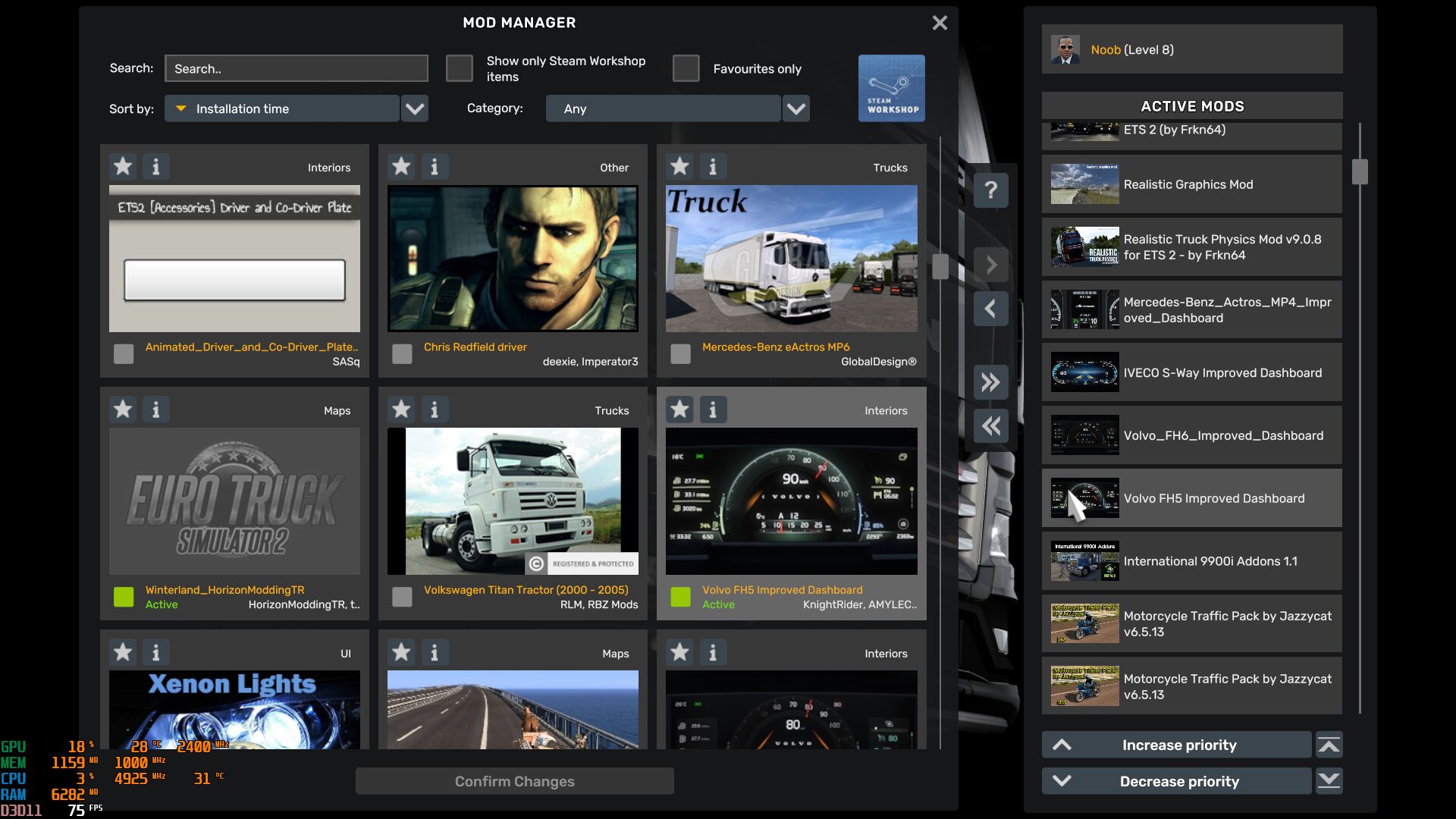Tick the Favourites only checkbox
1456x819 pixels.
(x=686, y=68)
